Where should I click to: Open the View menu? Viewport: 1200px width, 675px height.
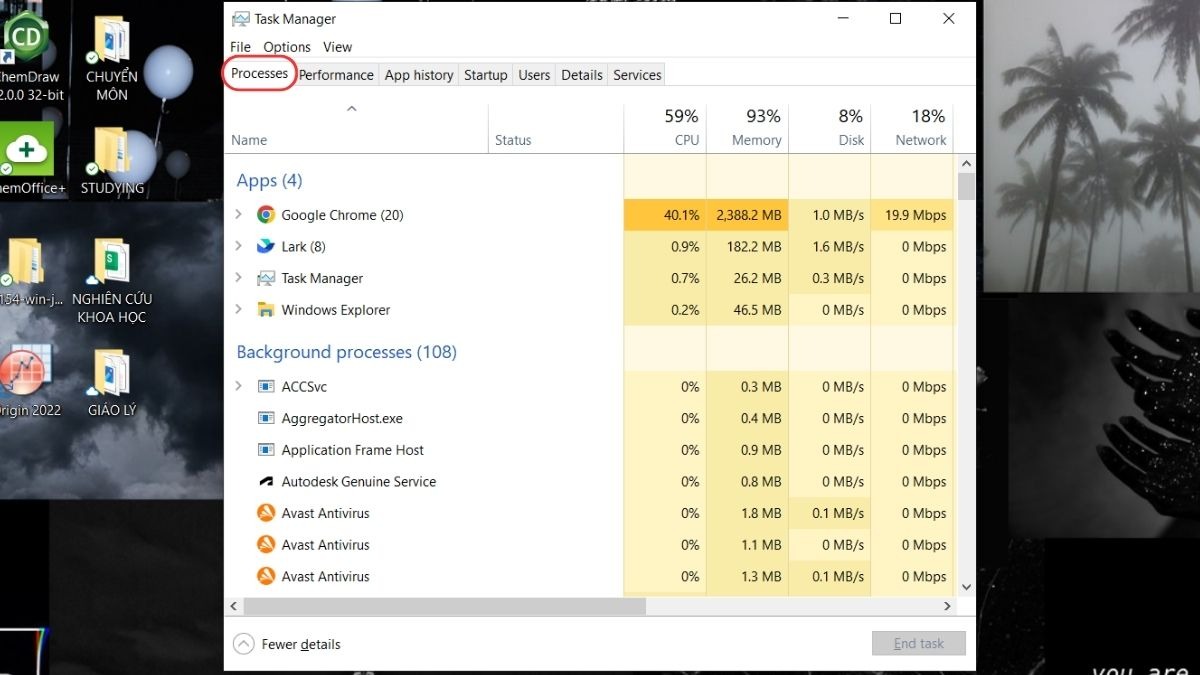pos(337,47)
